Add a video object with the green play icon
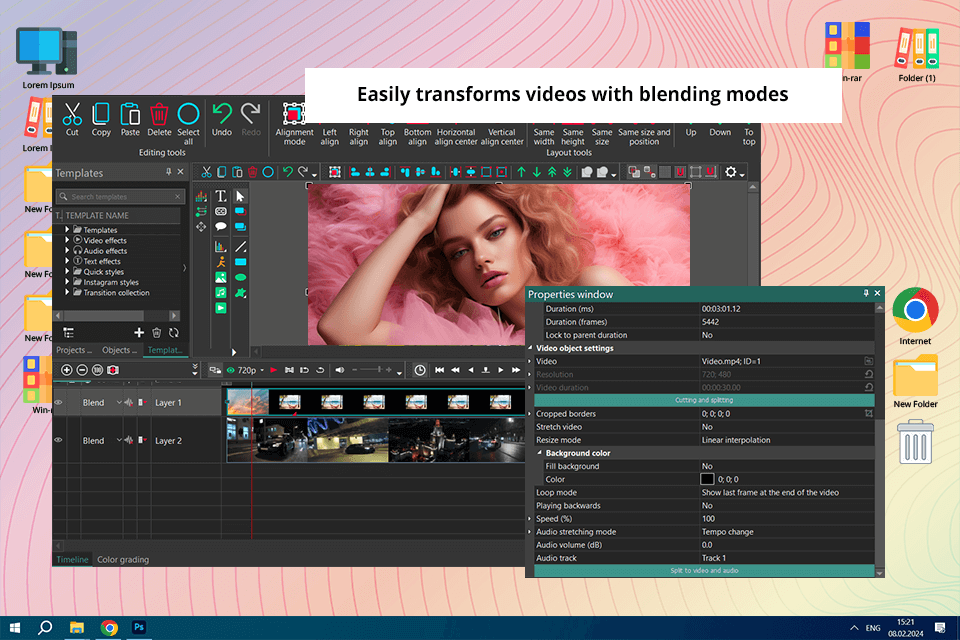Screen dimensions: 960x640 [x=221, y=308]
